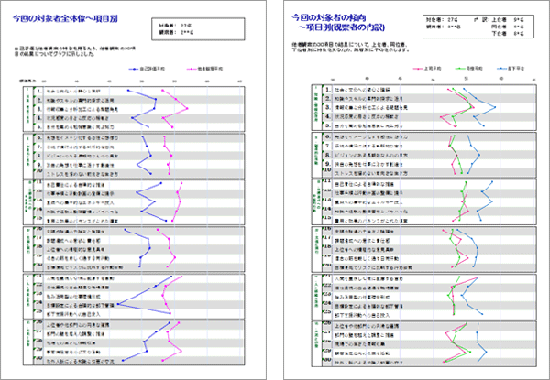Click '上位者' count in right page breakdown box

[x=508, y=20]
